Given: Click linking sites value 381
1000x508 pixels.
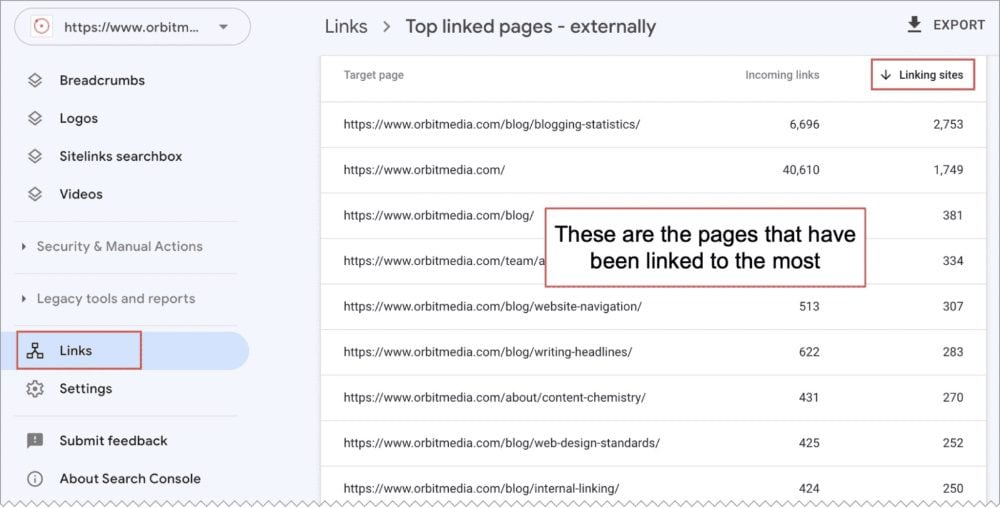Looking at the screenshot, I should (x=953, y=215).
